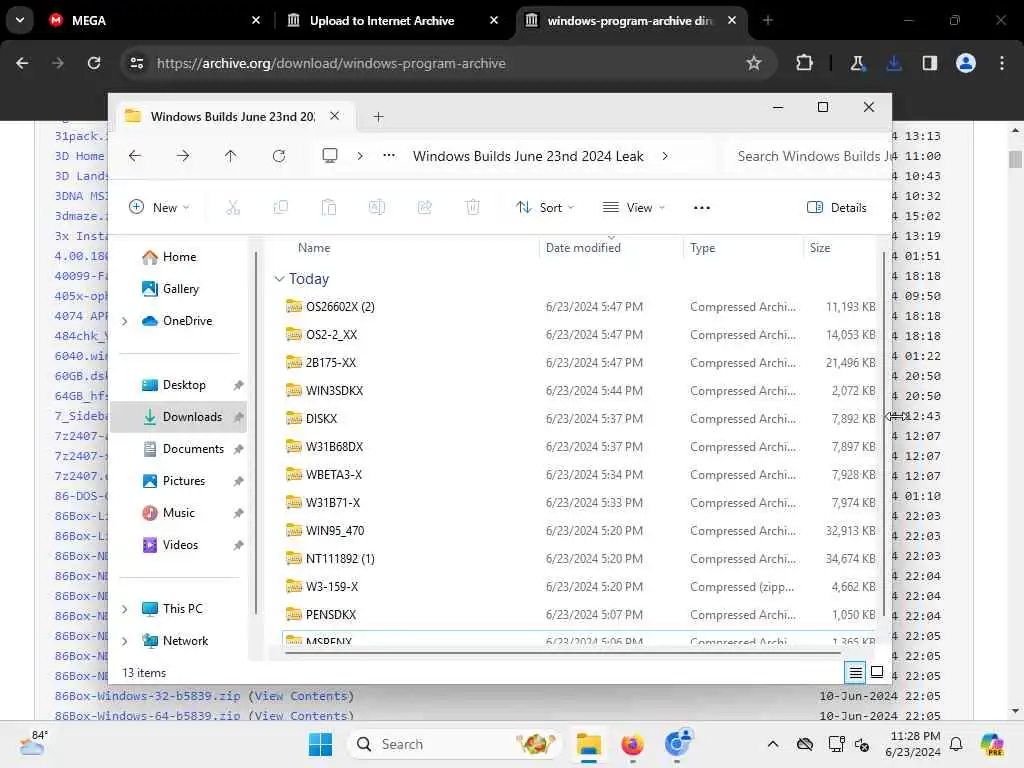The width and height of the screenshot is (1024, 768).
Task: Click the This PC monitor icon in address bar
Action: click(x=330, y=156)
